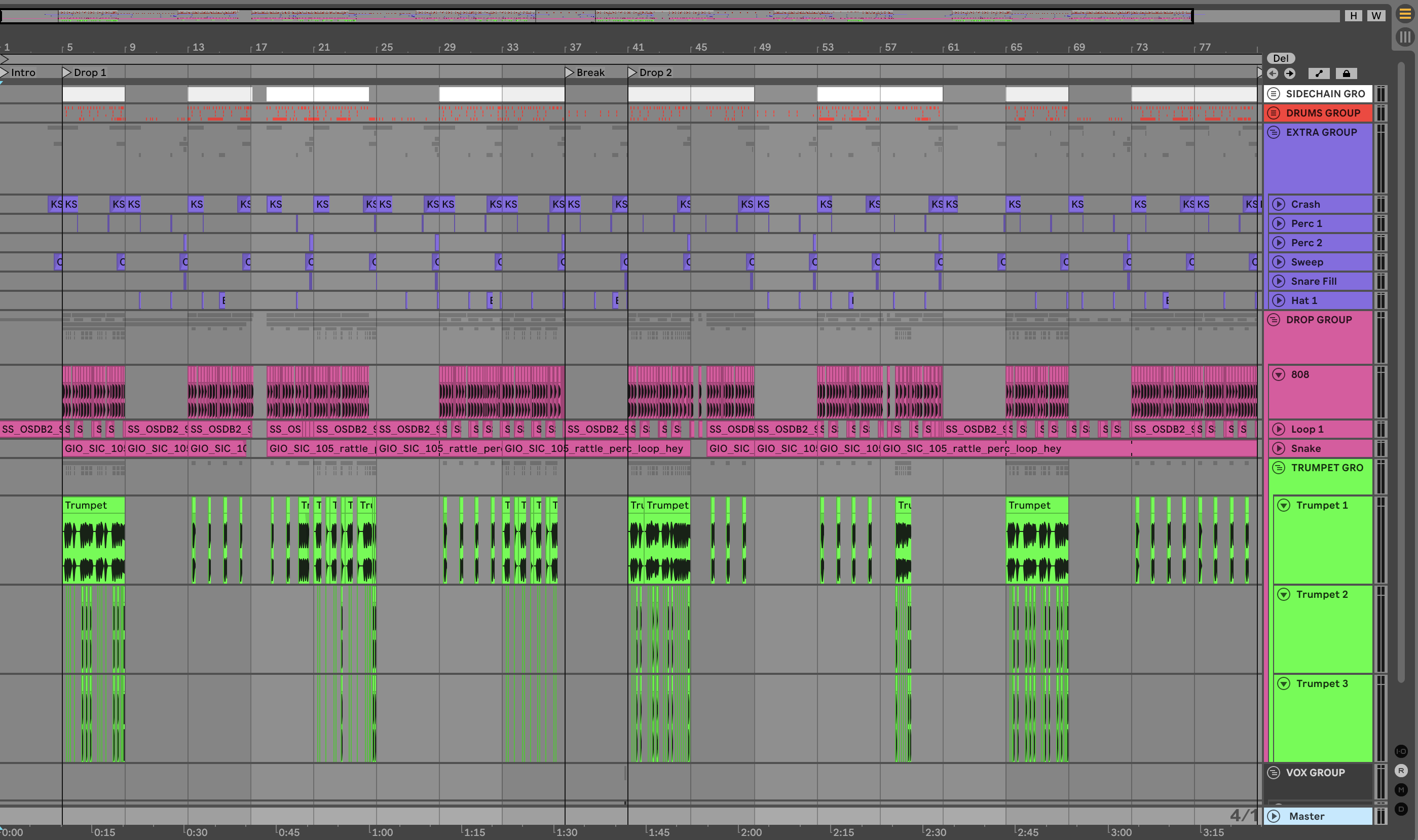Select the Sweep track title
1418x840 pixels.
click(1307, 262)
